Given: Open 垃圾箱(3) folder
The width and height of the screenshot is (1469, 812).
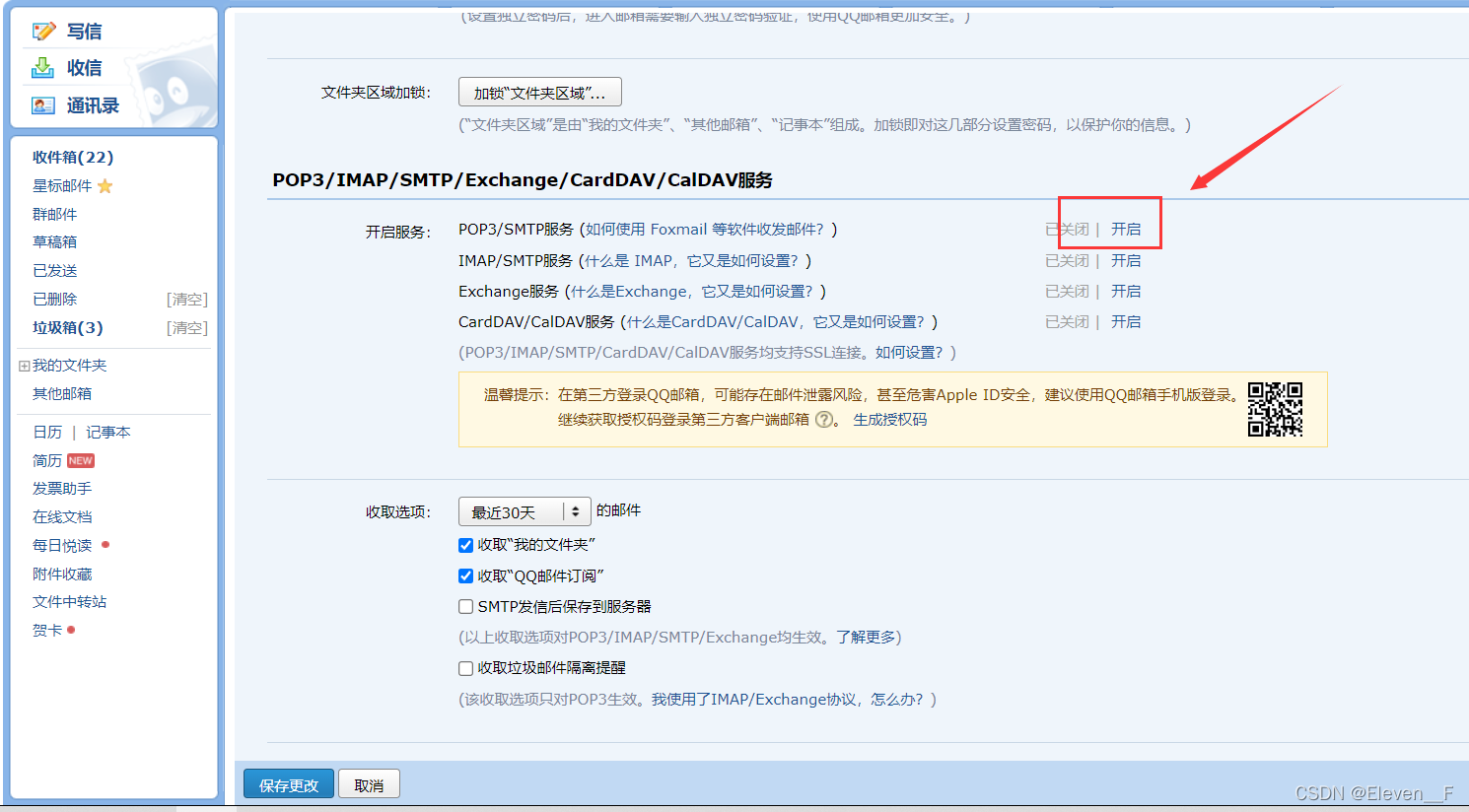Looking at the screenshot, I should (x=67, y=328).
